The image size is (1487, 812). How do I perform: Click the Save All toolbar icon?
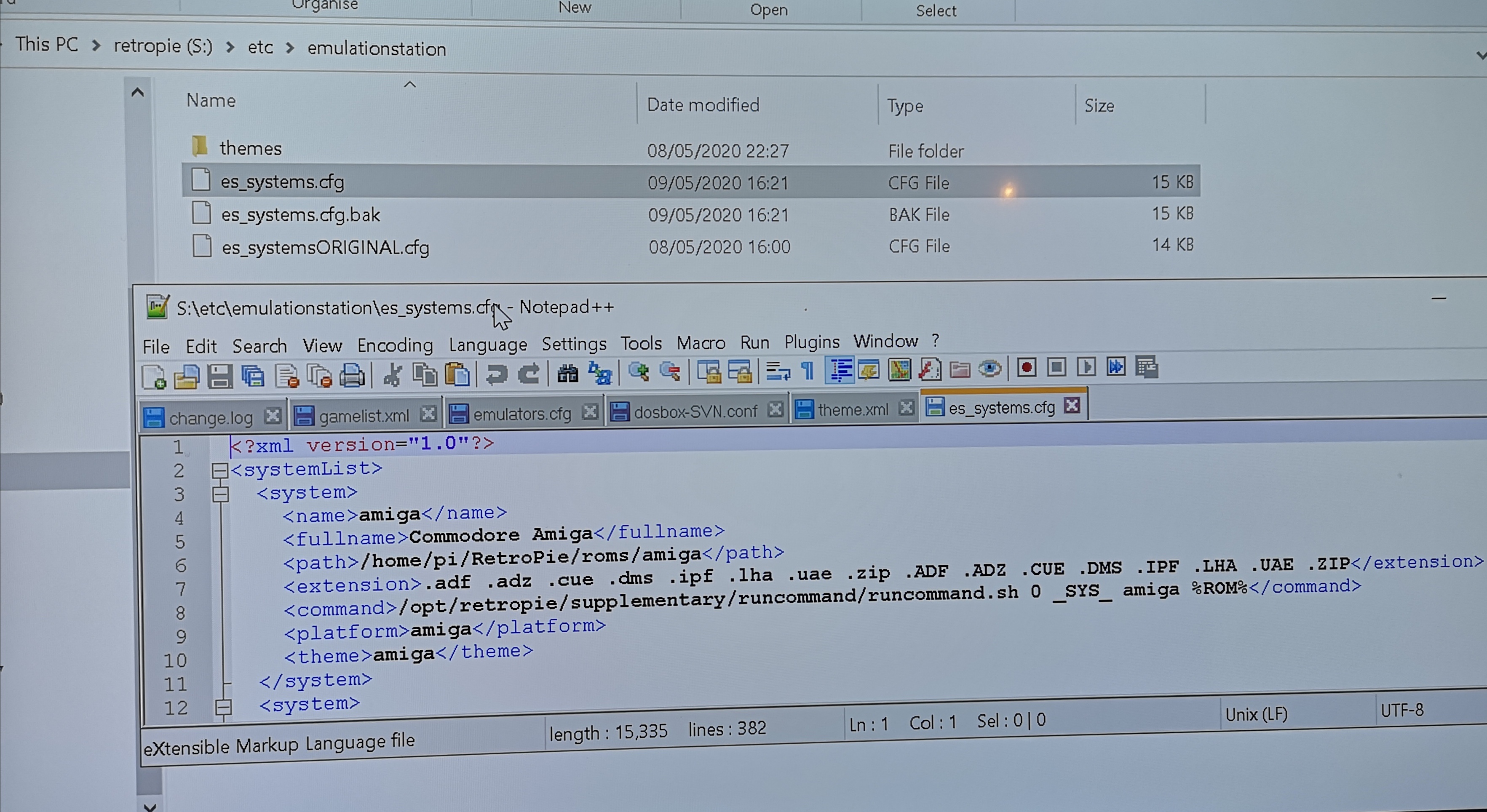[253, 376]
